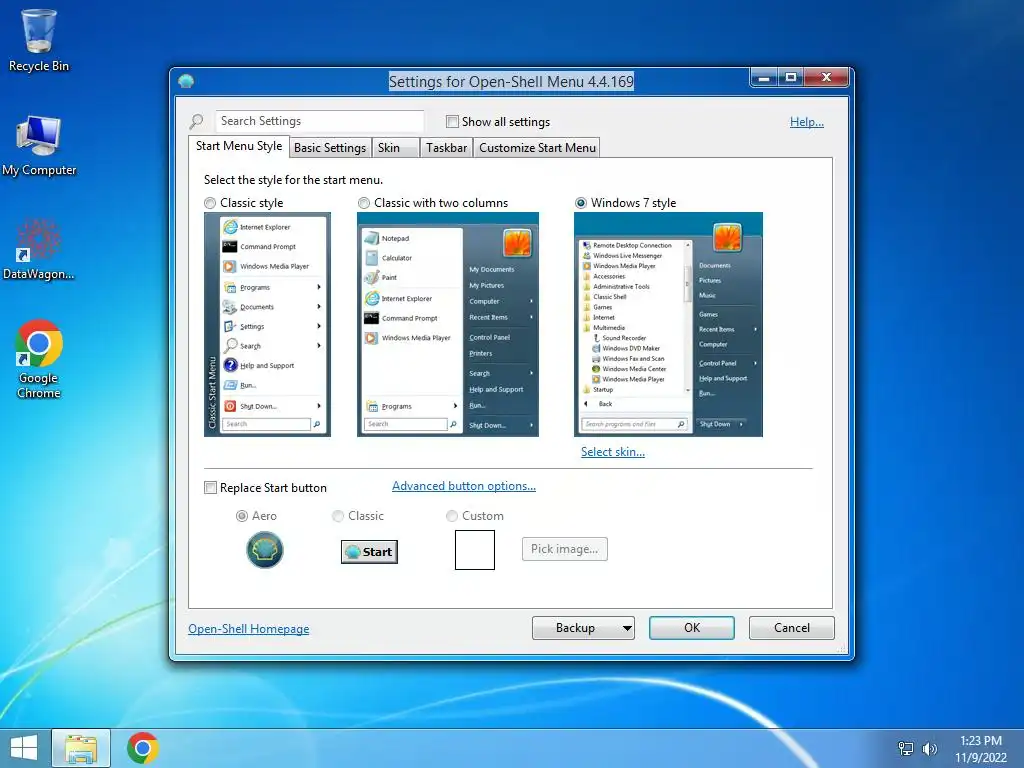Screen dimensions: 1024x768
Task: Visit the Open-Shell Homepage link
Action: coord(249,629)
